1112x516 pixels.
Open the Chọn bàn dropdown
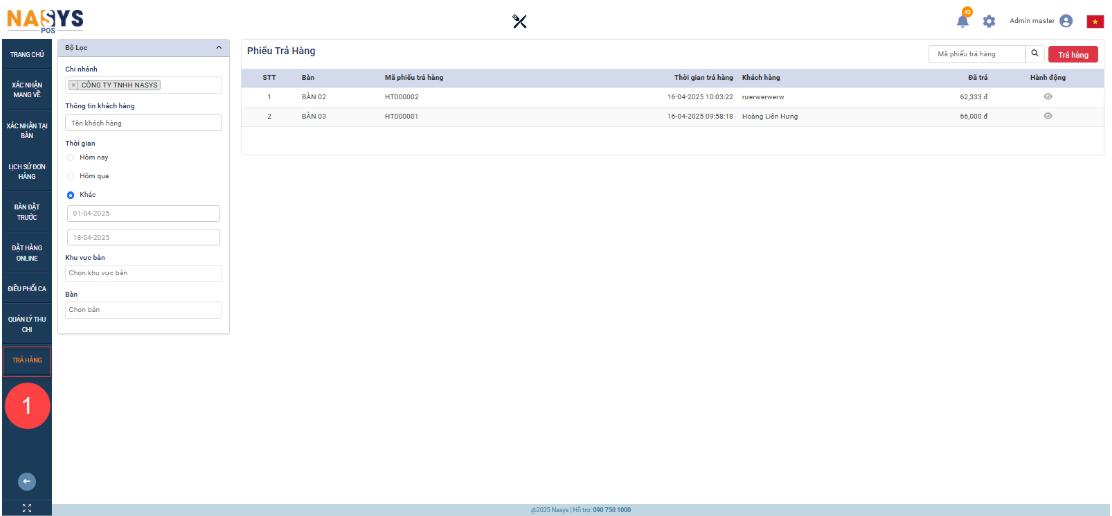point(143,310)
